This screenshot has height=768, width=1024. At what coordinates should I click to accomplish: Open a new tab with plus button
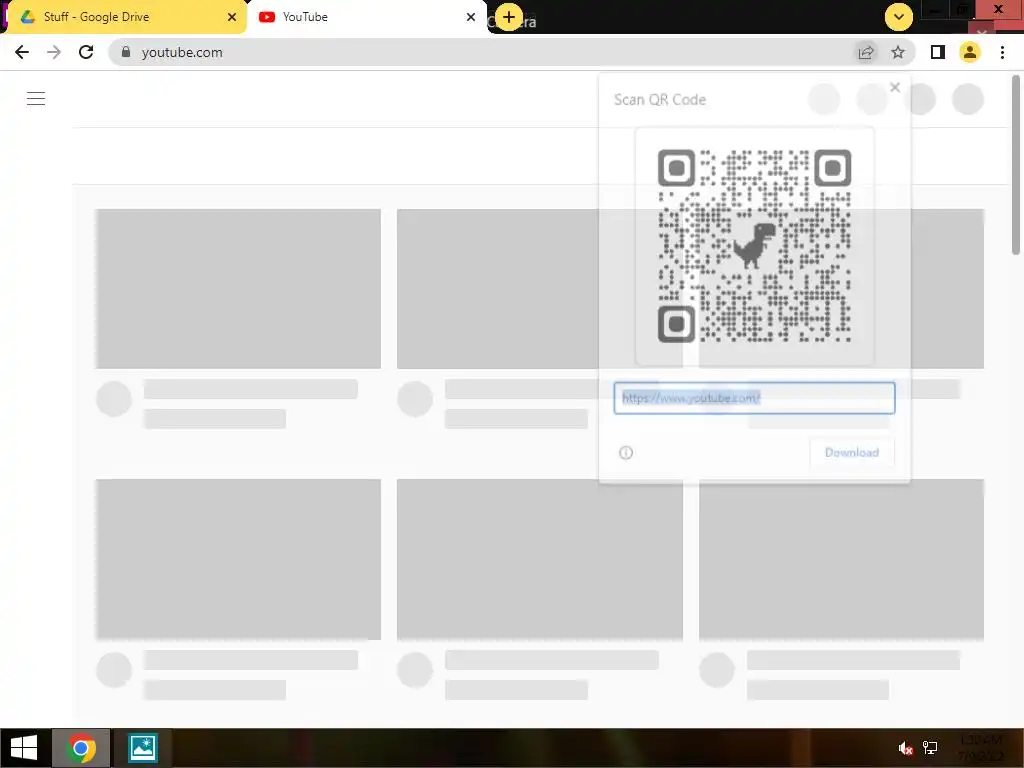(x=509, y=17)
